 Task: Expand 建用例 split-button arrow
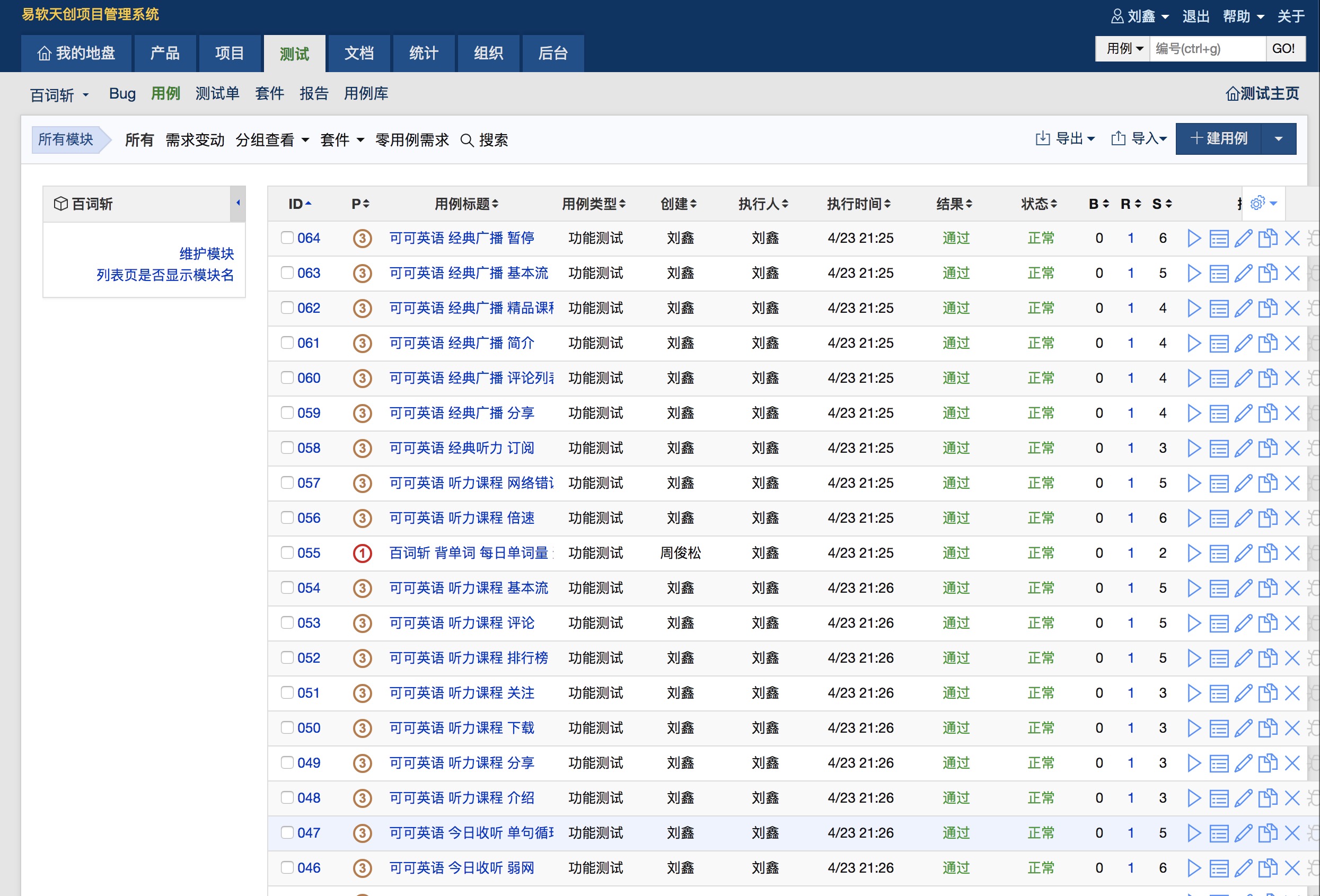(x=1279, y=138)
